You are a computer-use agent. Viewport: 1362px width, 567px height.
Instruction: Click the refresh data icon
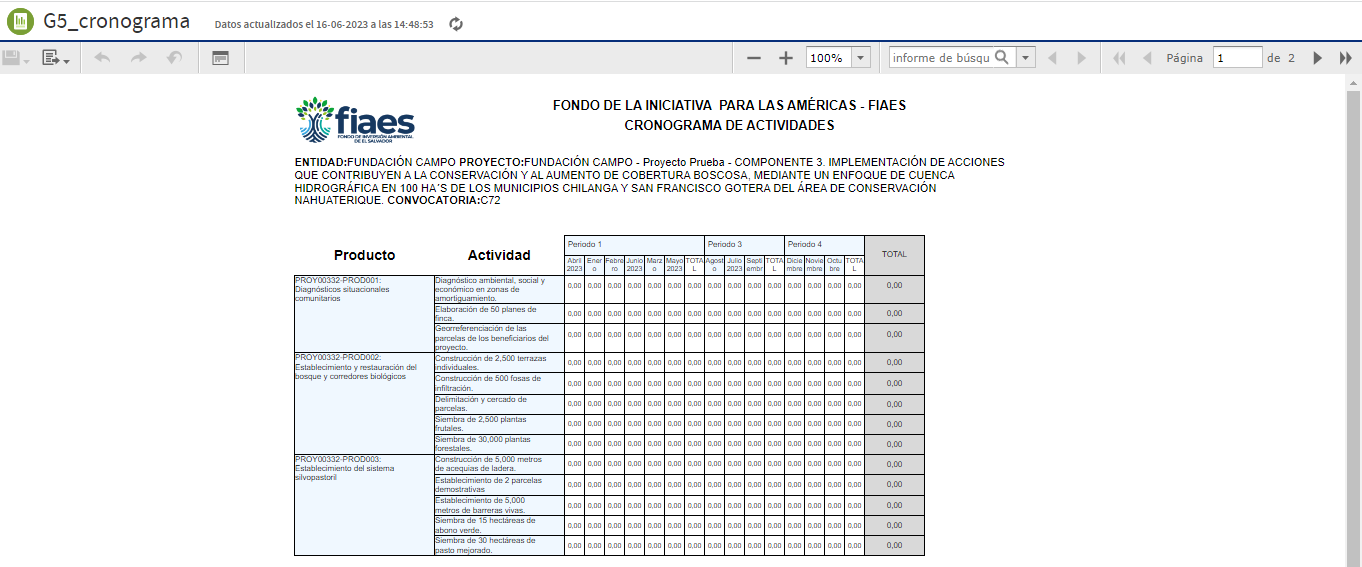pos(456,23)
